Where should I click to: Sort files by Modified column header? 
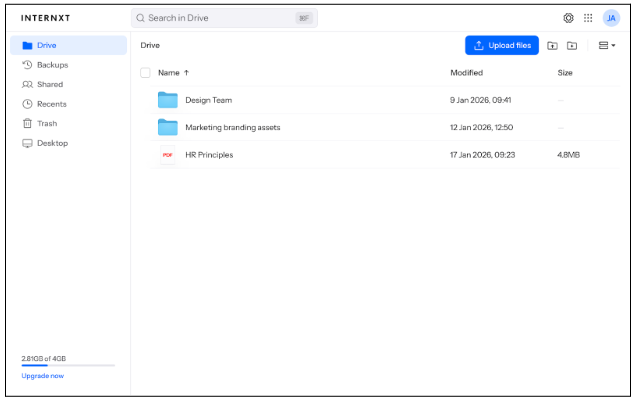[466, 73]
